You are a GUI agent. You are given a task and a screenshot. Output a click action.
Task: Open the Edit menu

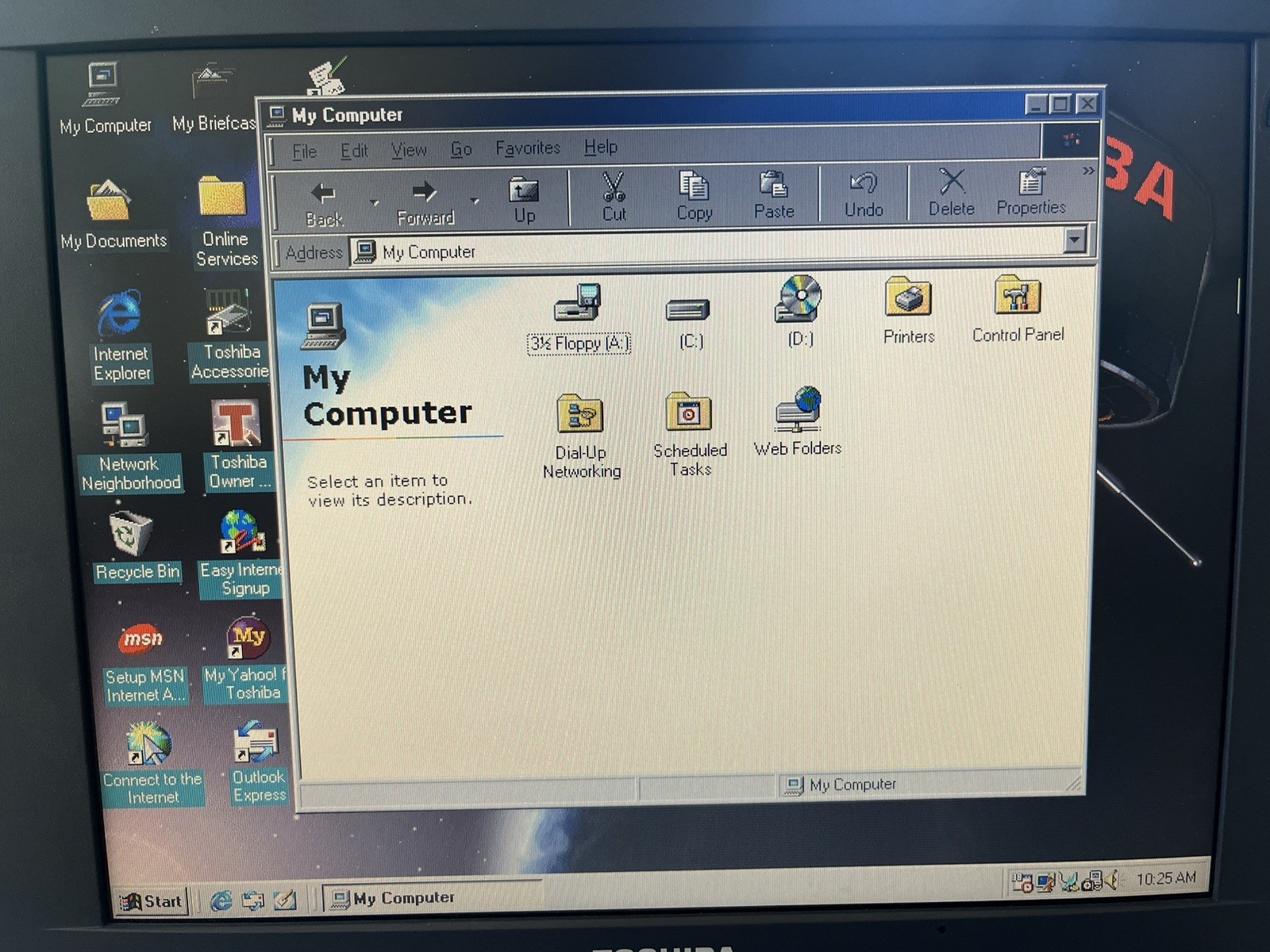pos(354,151)
